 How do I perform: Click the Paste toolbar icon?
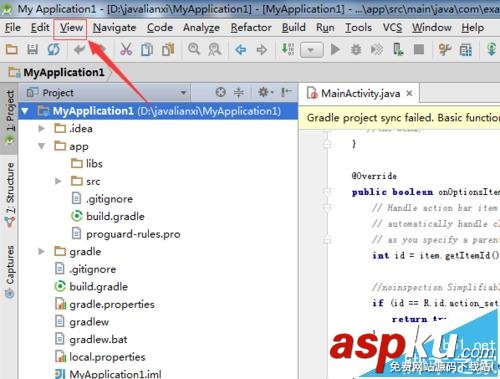click(168, 50)
